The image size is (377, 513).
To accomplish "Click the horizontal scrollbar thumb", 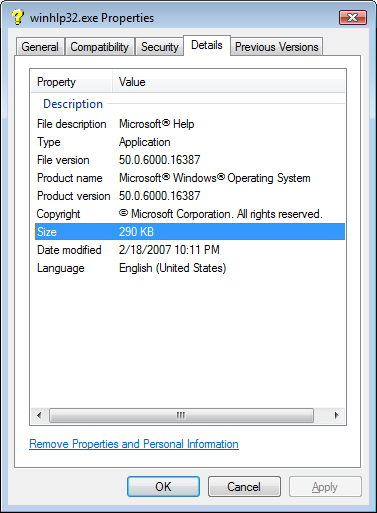I will (181, 415).
